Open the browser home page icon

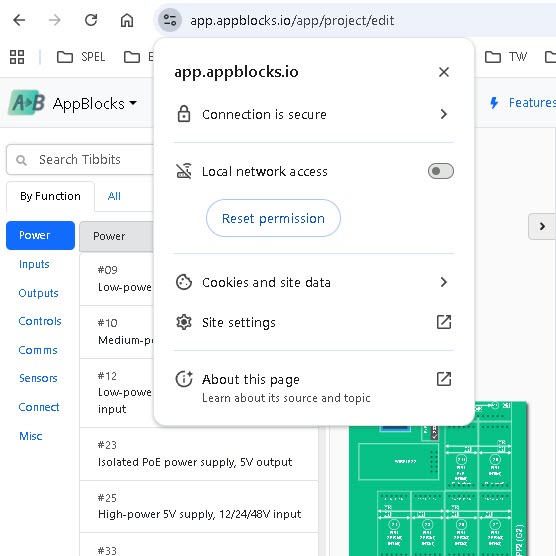[x=127, y=20]
